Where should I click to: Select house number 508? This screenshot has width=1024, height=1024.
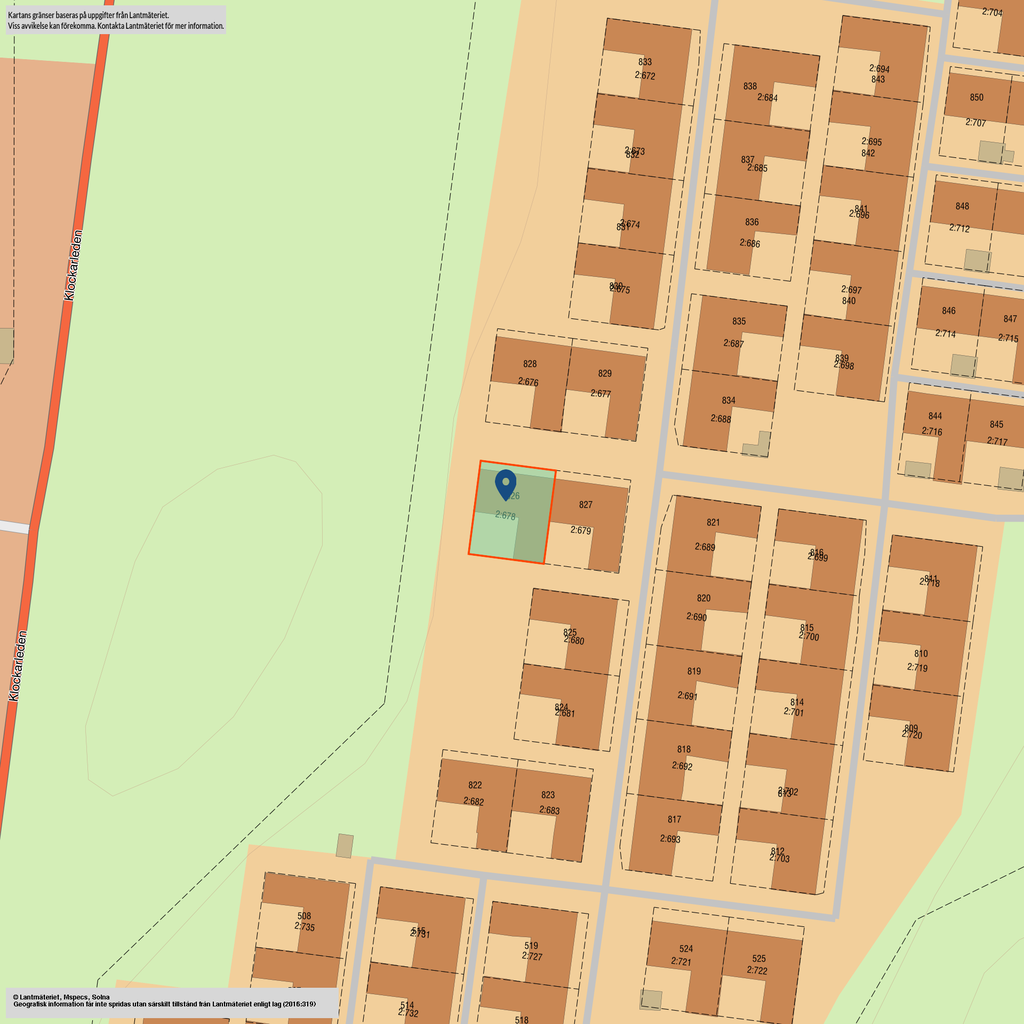[x=304, y=916]
